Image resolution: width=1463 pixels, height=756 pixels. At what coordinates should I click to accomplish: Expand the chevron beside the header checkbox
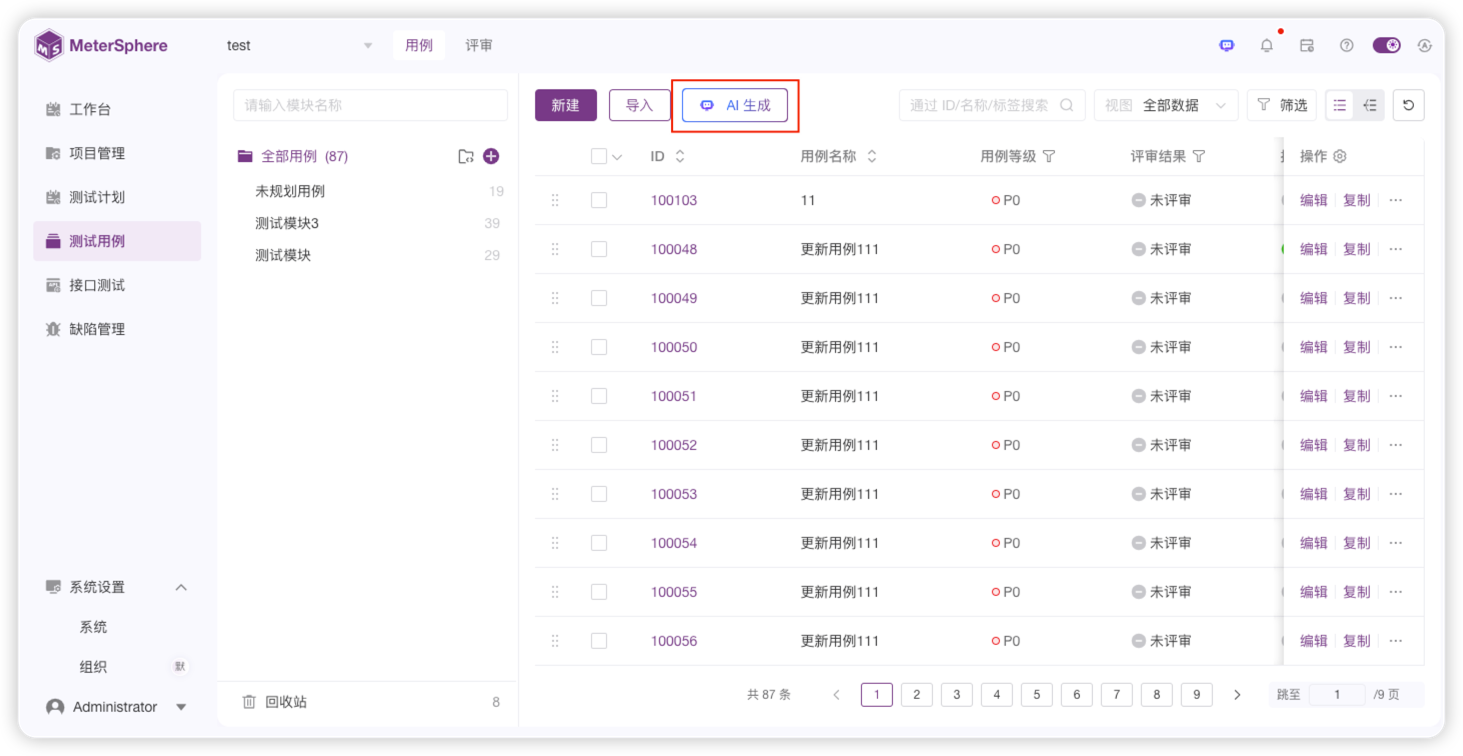pyautogui.click(x=617, y=157)
